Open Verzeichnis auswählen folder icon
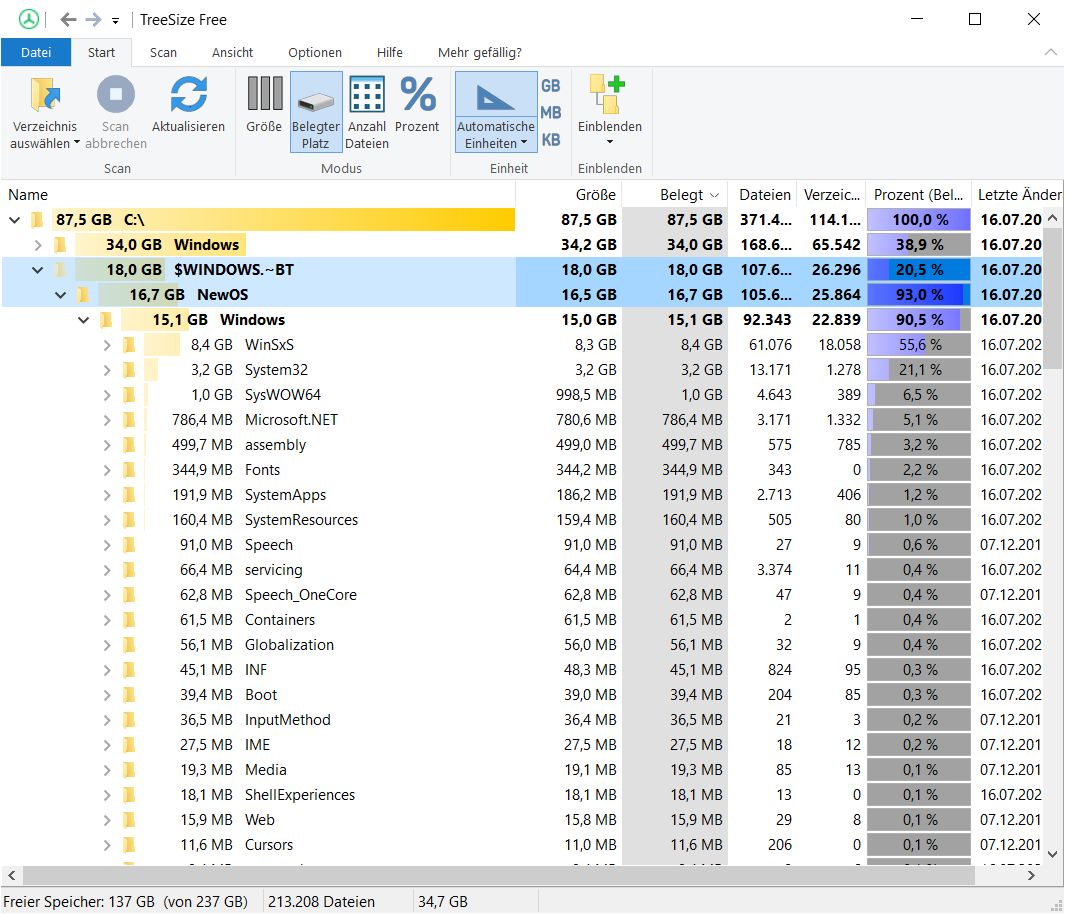This screenshot has width=1065, height=914. (x=45, y=94)
